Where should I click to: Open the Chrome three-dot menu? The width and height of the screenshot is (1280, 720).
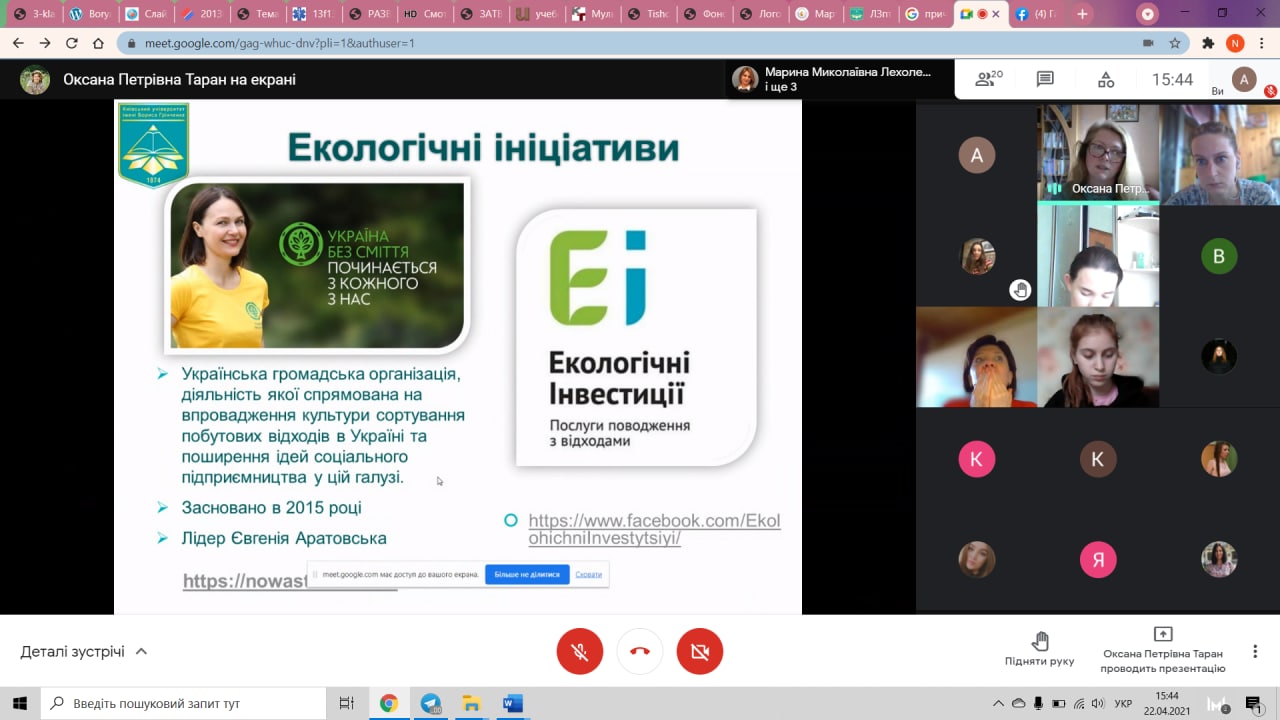1262,43
